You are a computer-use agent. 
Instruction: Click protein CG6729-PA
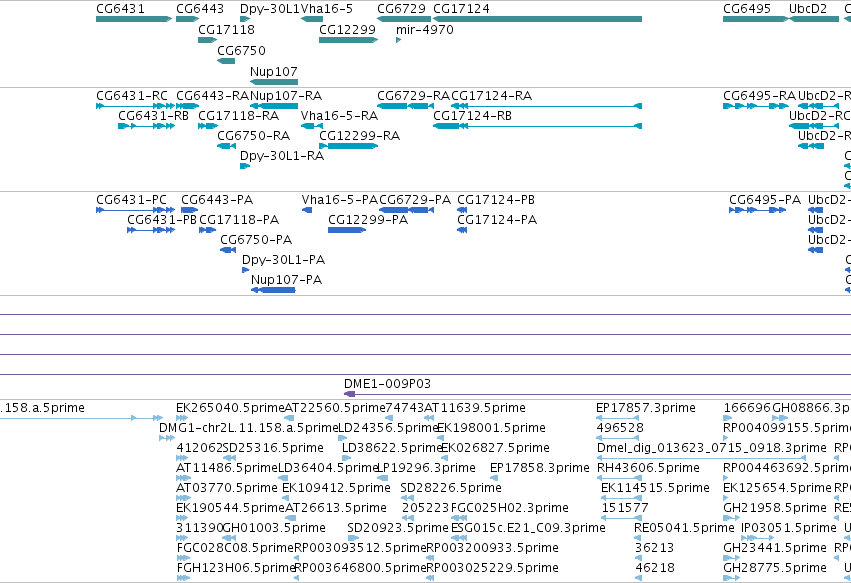pyautogui.click(x=406, y=210)
